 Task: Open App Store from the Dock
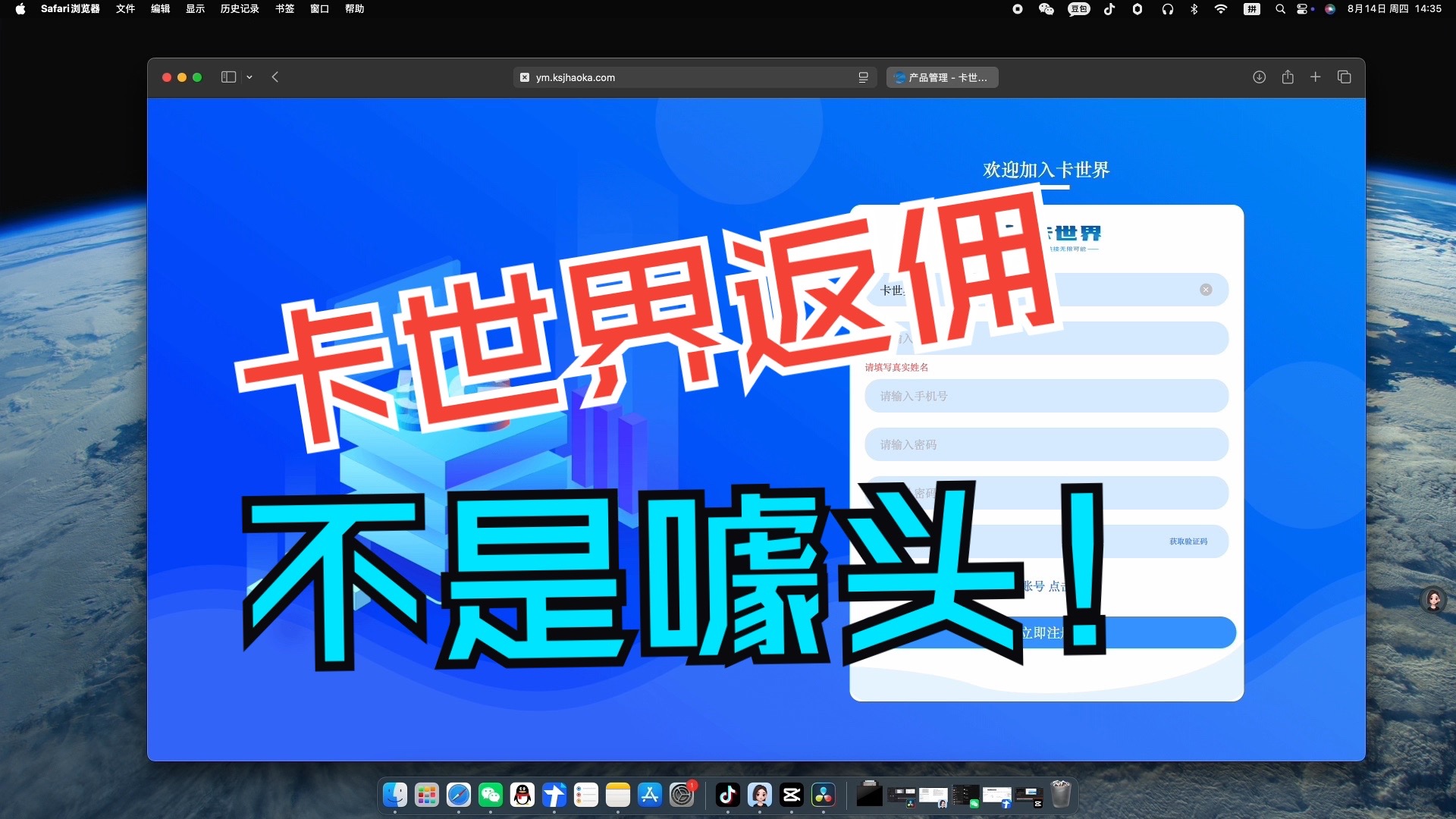point(650,795)
